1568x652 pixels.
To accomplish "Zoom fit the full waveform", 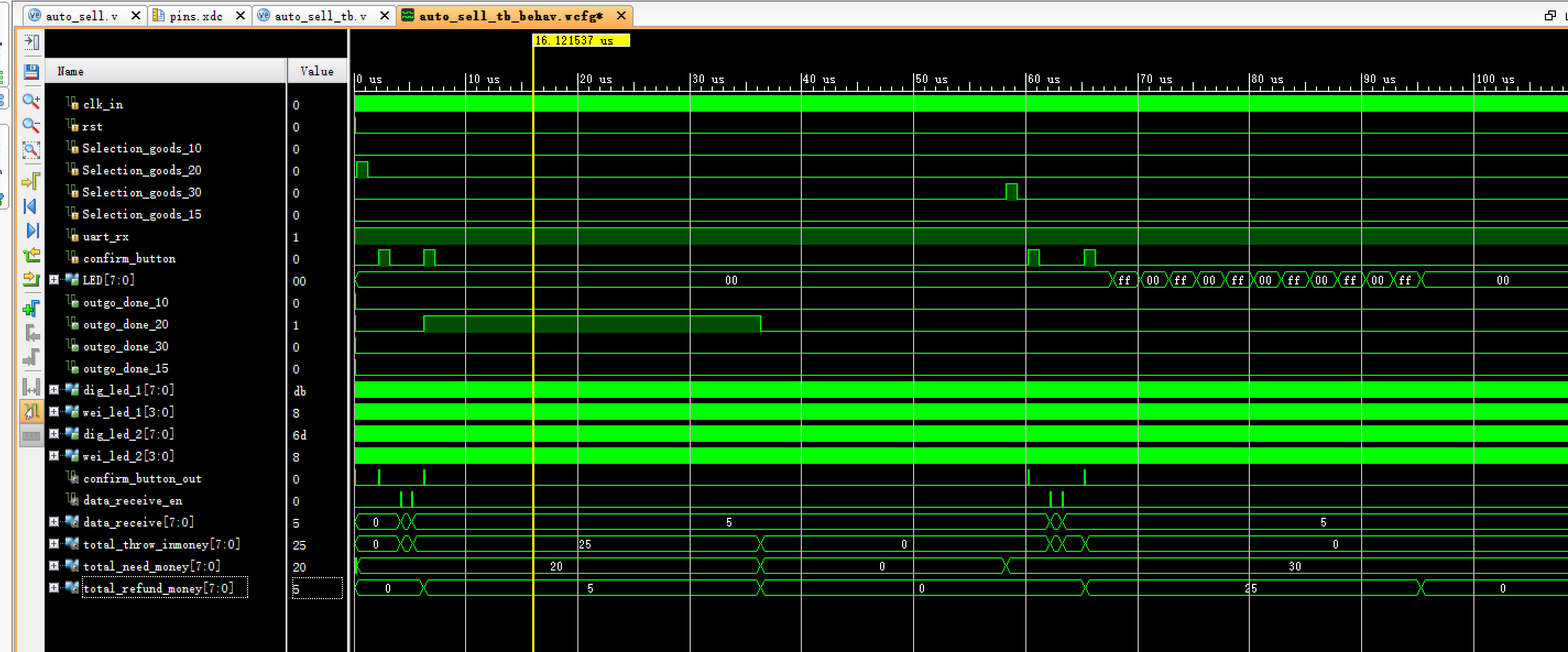I will tap(31, 150).
